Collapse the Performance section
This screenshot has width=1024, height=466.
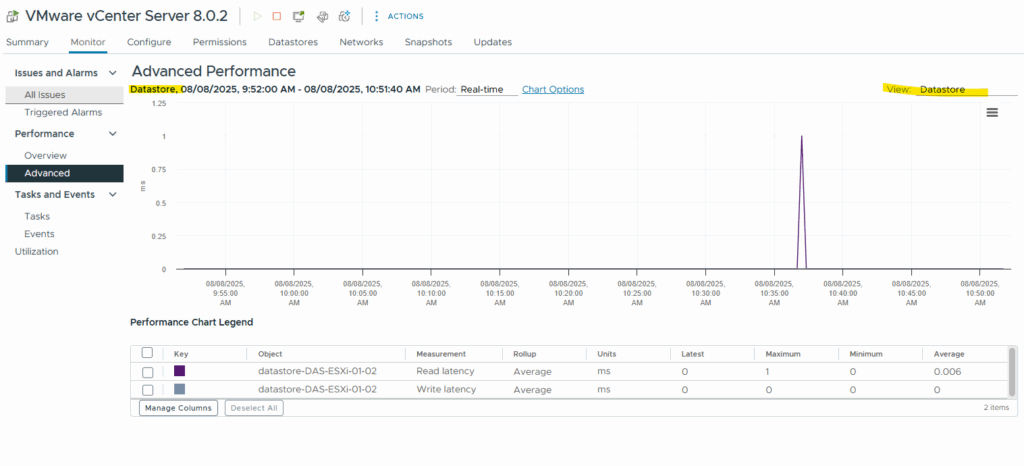click(113, 134)
